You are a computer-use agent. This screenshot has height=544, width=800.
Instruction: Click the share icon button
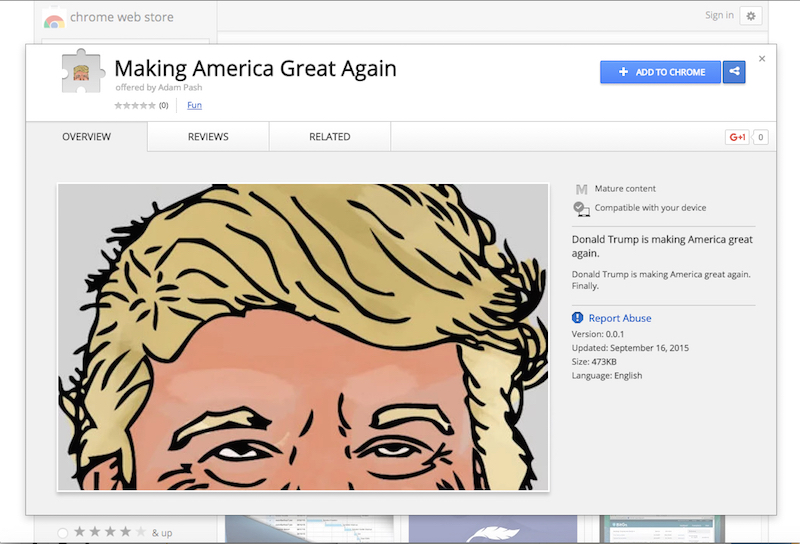click(734, 72)
